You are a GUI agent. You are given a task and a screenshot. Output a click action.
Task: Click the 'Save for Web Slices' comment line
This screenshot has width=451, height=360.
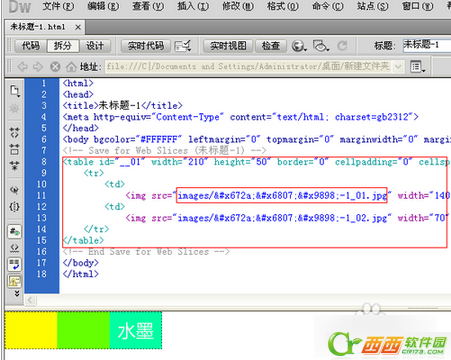(165, 151)
